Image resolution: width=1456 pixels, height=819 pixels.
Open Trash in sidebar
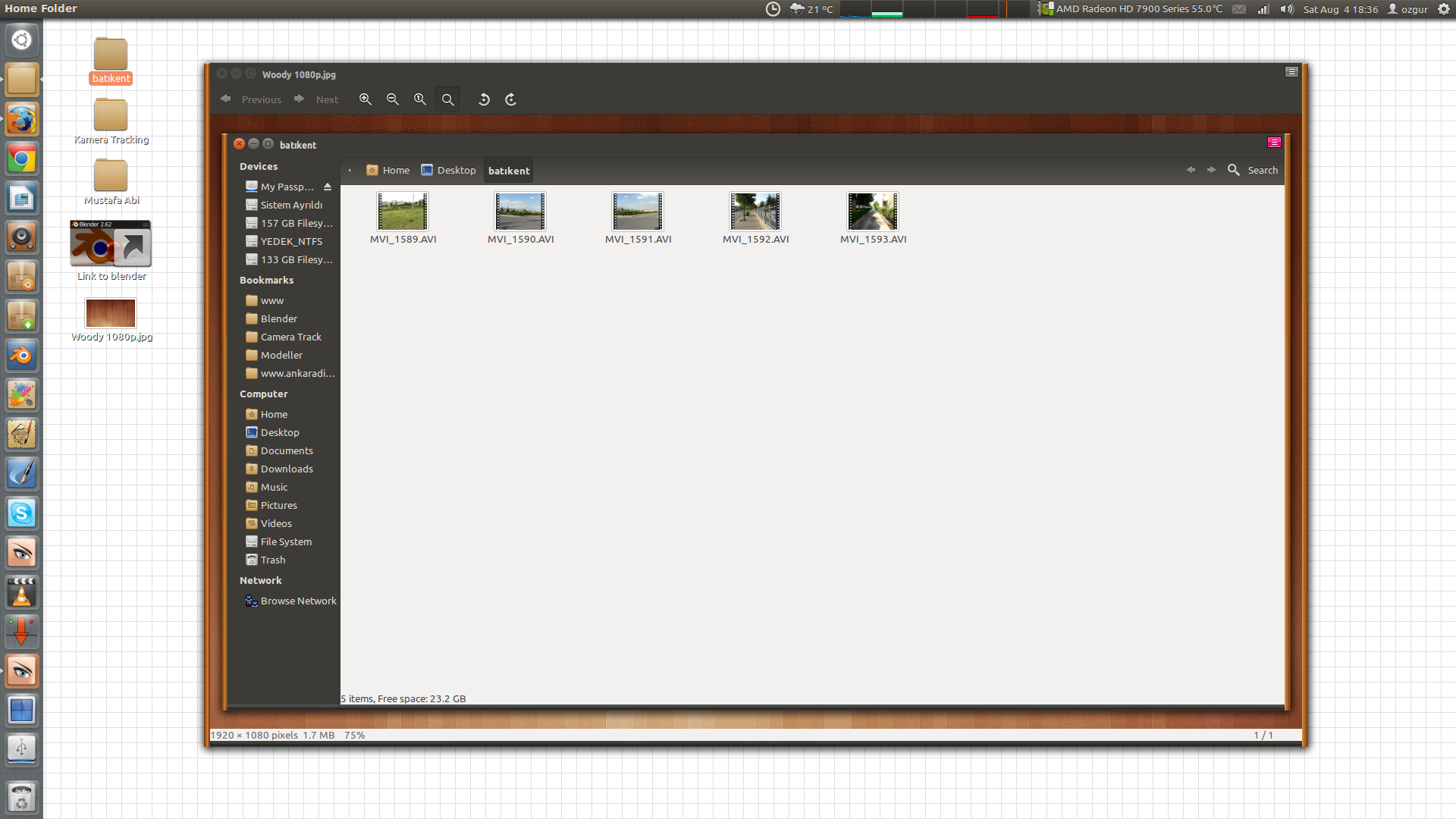point(265,560)
